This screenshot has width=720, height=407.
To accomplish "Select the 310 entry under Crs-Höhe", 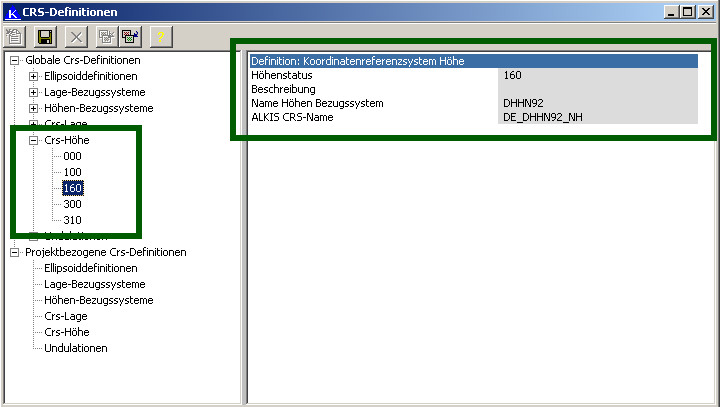I will point(72,220).
